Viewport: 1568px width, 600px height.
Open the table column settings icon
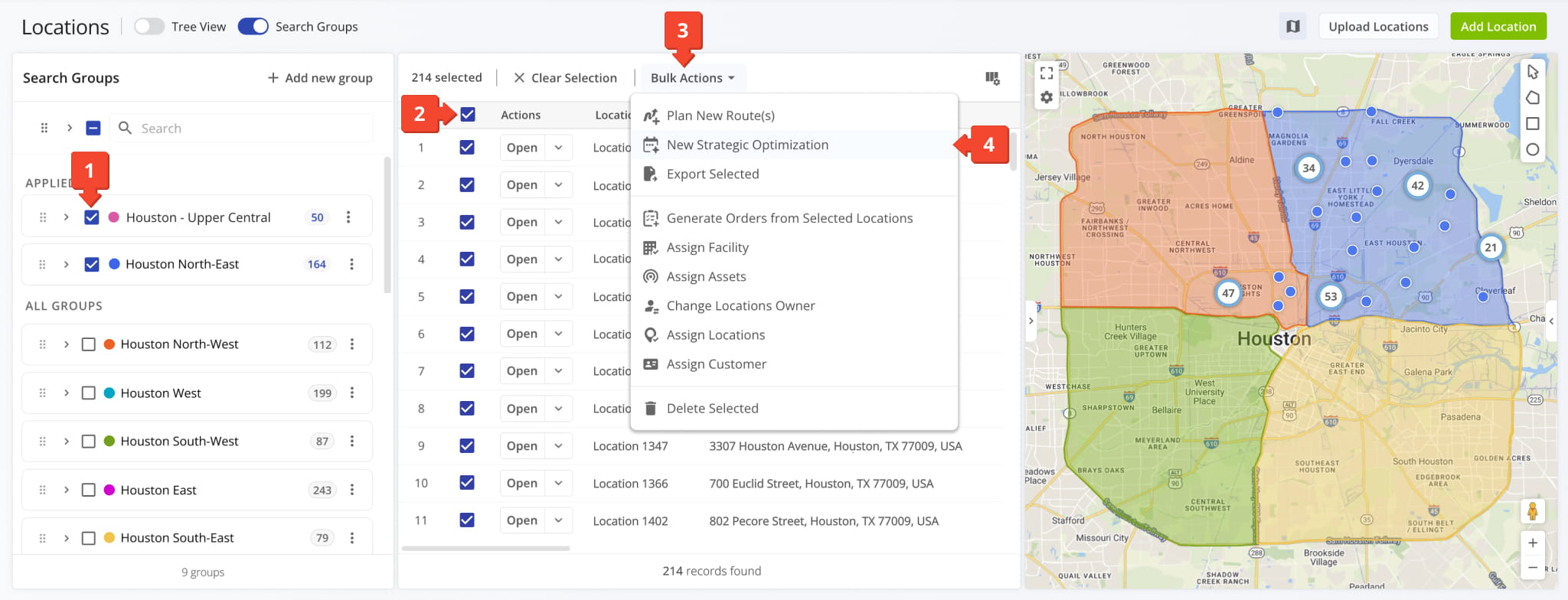coord(992,78)
